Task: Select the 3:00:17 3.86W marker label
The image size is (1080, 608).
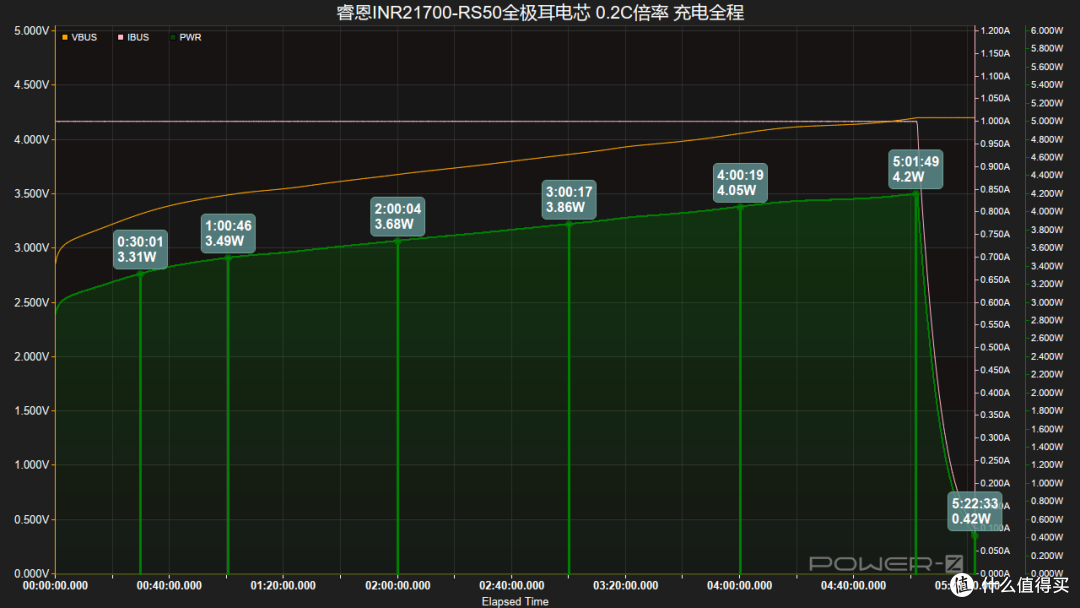Action: click(569, 200)
